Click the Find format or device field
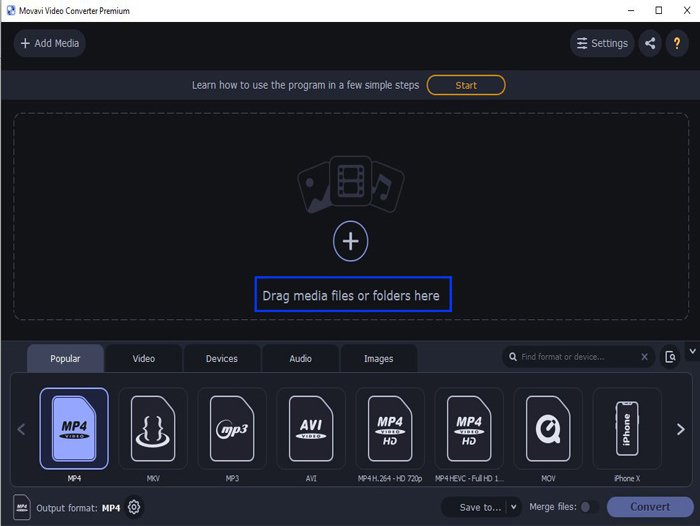Screen dimensions: 700x526 point(578,357)
